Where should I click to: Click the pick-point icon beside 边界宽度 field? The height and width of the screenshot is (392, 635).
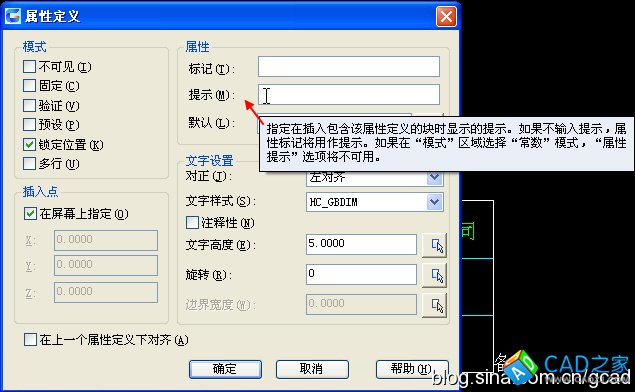click(x=435, y=305)
